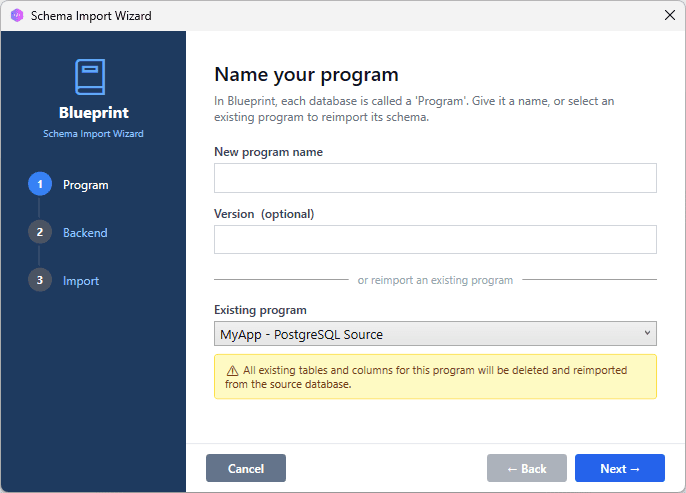This screenshot has width=686, height=493.
Task: Click the yellow deletion warning message
Action: point(435,377)
